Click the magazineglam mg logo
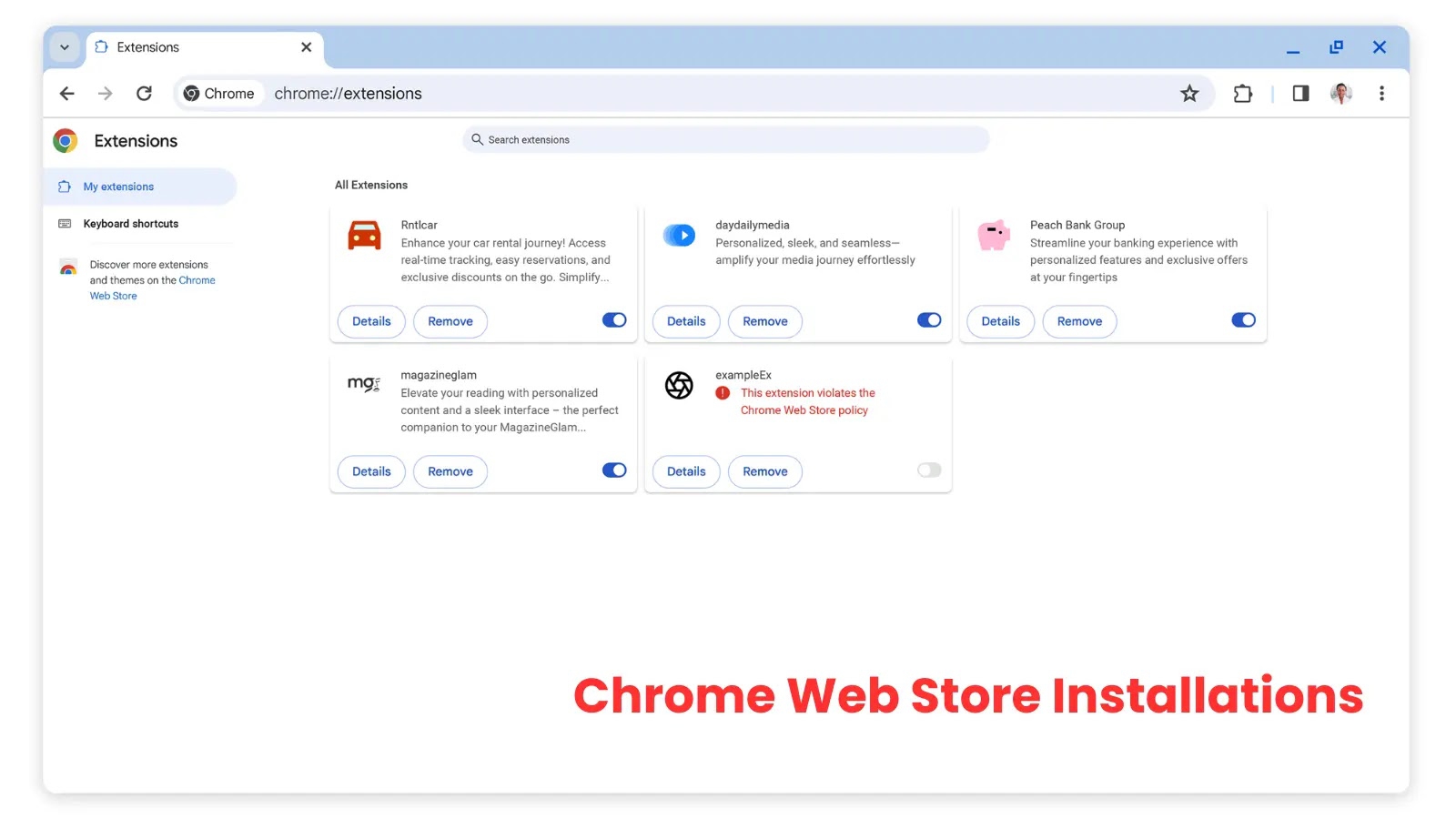1456x819 pixels. click(x=364, y=383)
